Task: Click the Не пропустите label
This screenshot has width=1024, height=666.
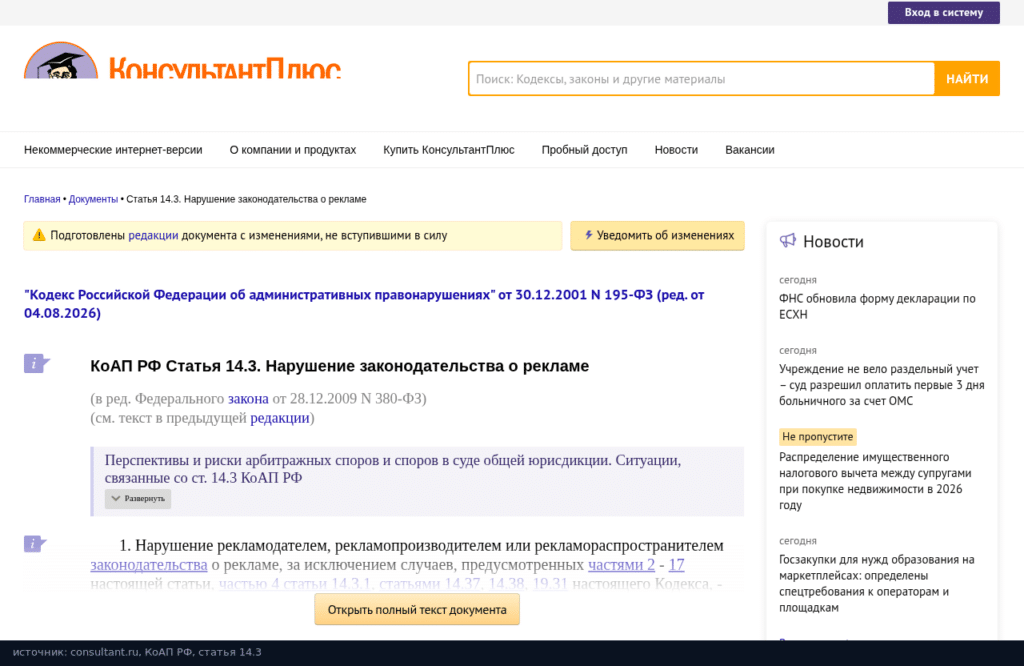Action: pyautogui.click(x=818, y=436)
